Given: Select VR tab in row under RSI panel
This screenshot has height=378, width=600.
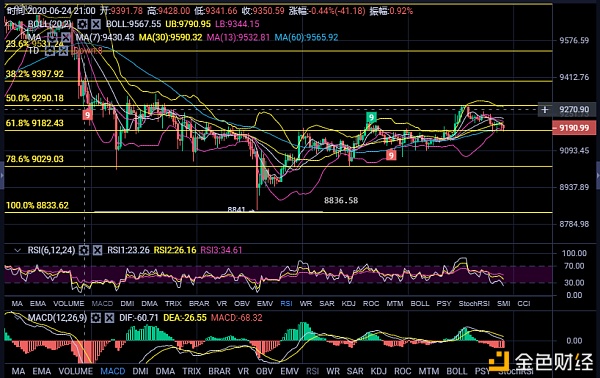Looking at the screenshot, I should (222, 303).
